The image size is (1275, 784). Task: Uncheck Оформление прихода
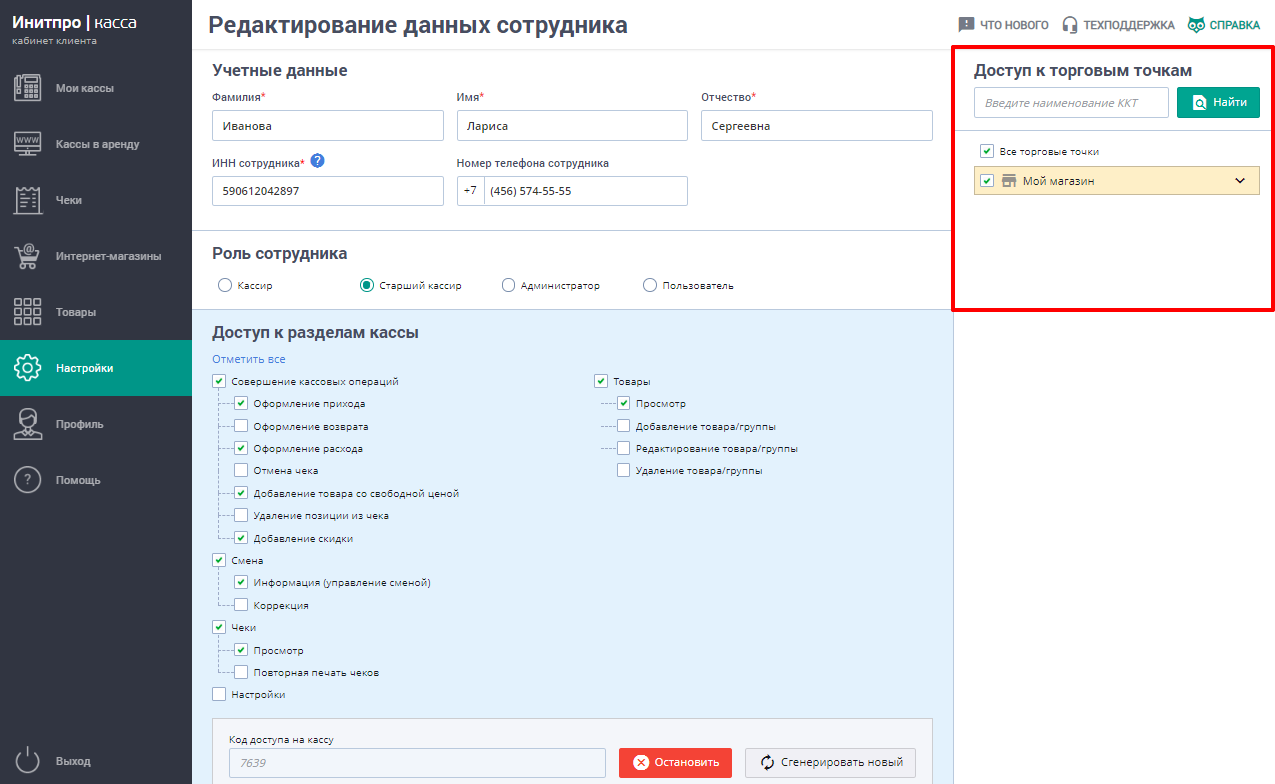point(241,404)
